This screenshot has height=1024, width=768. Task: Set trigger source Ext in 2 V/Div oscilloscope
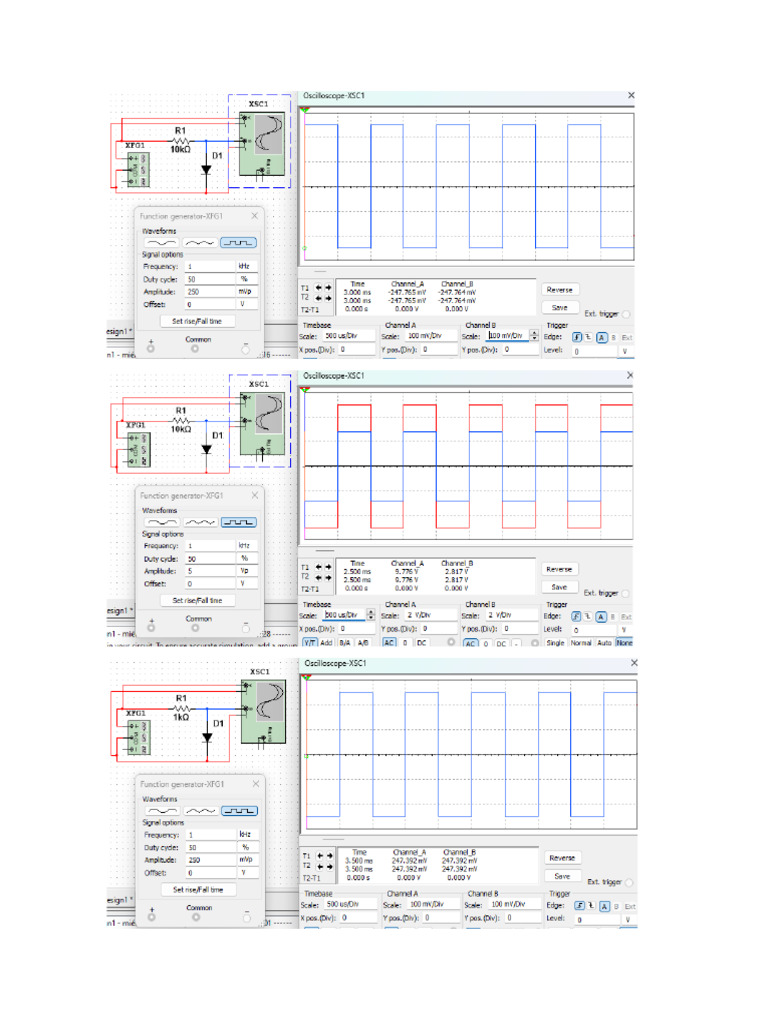pyautogui.click(x=626, y=616)
